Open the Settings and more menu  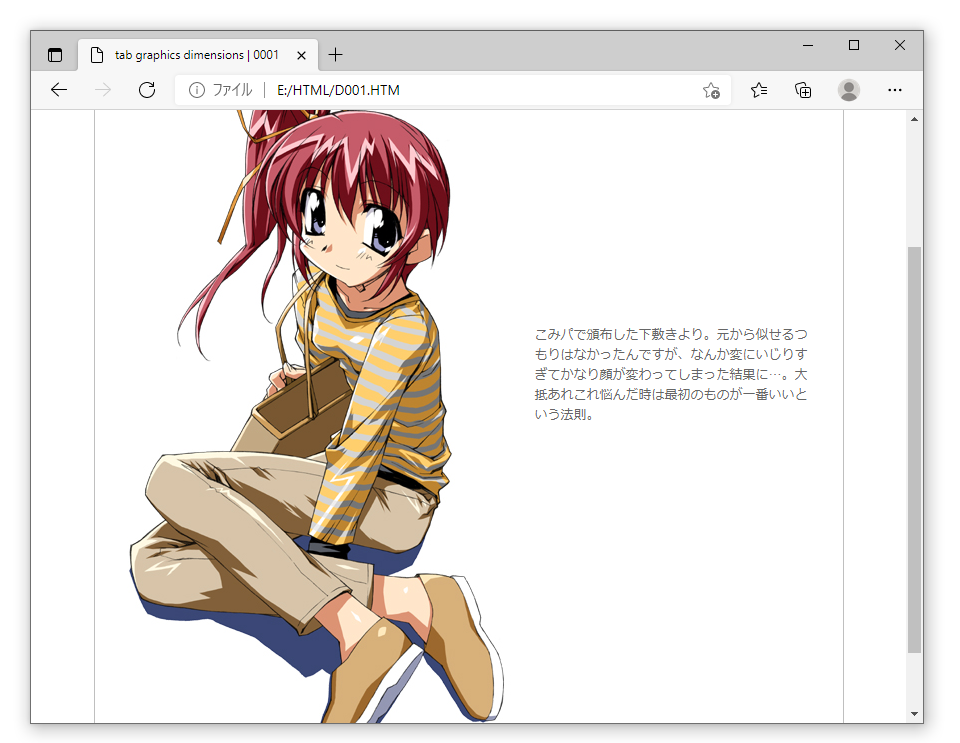(895, 90)
